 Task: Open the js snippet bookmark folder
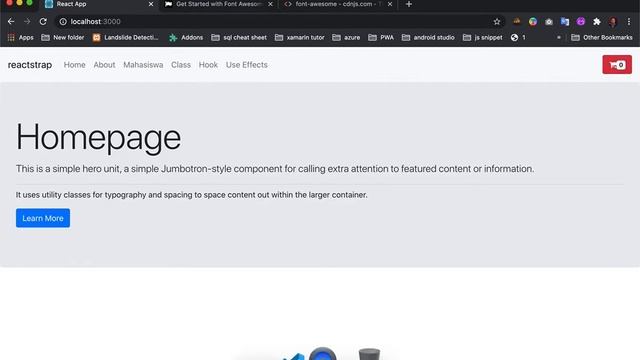tap(482, 38)
